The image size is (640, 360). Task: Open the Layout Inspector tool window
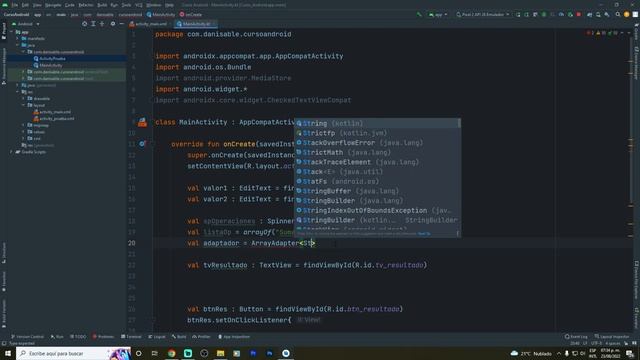[x=612, y=337]
